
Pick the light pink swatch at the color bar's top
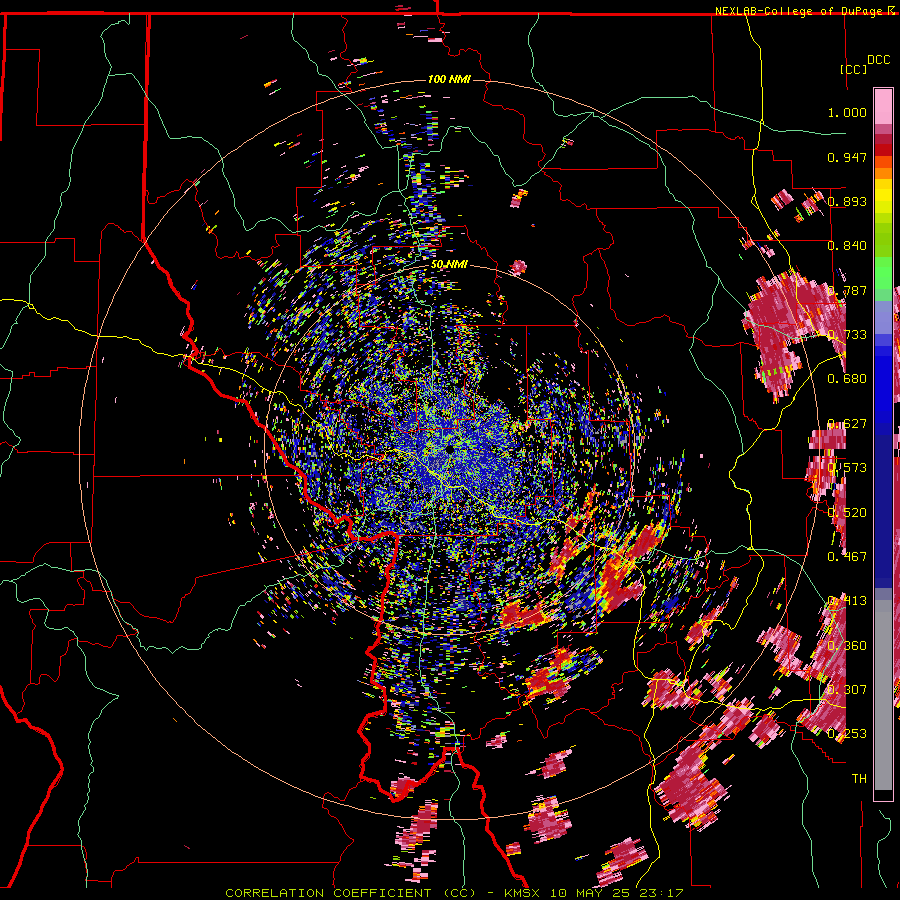[x=883, y=106]
